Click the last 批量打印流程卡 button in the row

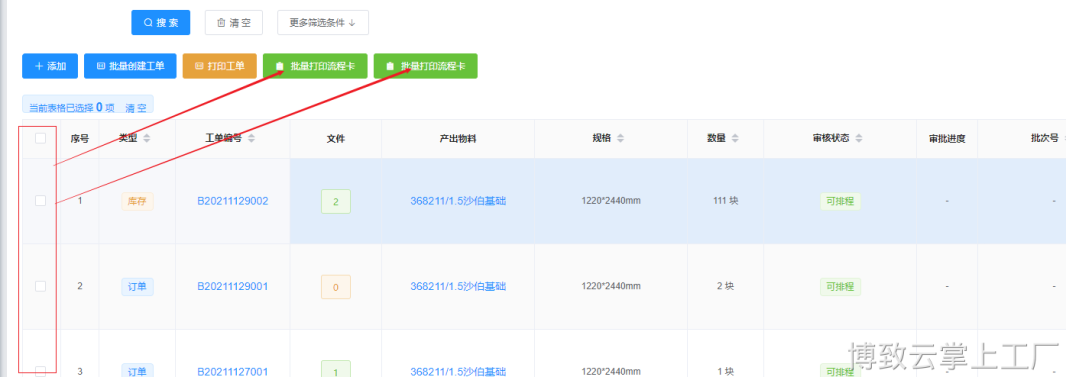tap(426, 66)
